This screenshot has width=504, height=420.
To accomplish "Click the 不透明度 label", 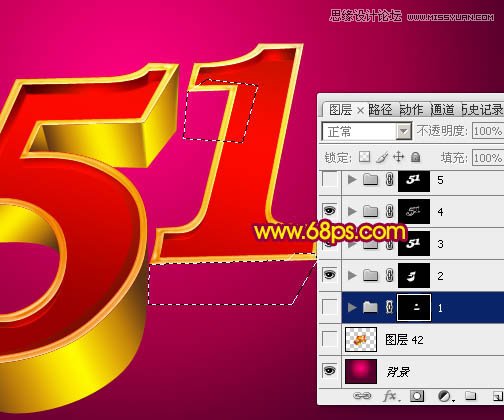I will coord(442,131).
